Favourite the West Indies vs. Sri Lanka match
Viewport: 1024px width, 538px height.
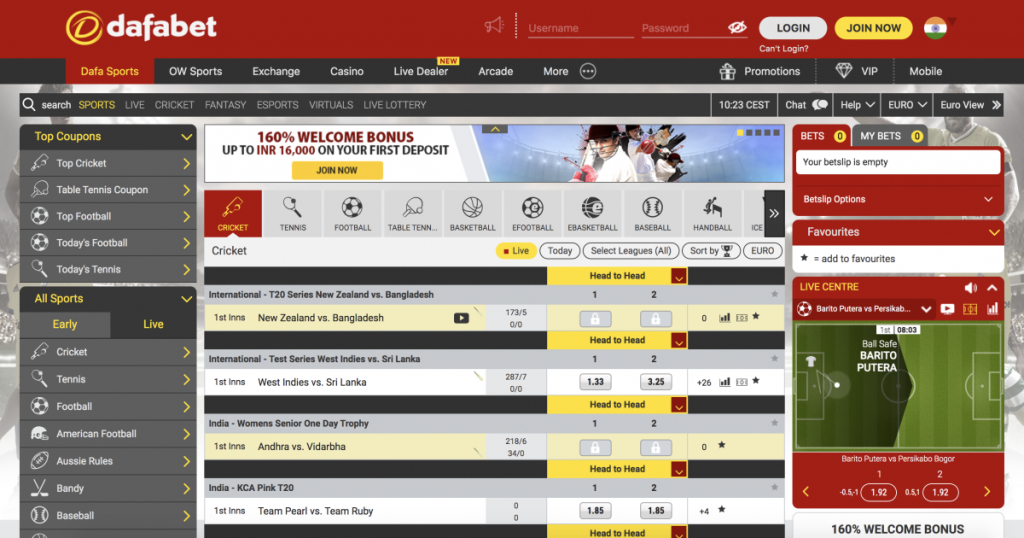click(756, 381)
